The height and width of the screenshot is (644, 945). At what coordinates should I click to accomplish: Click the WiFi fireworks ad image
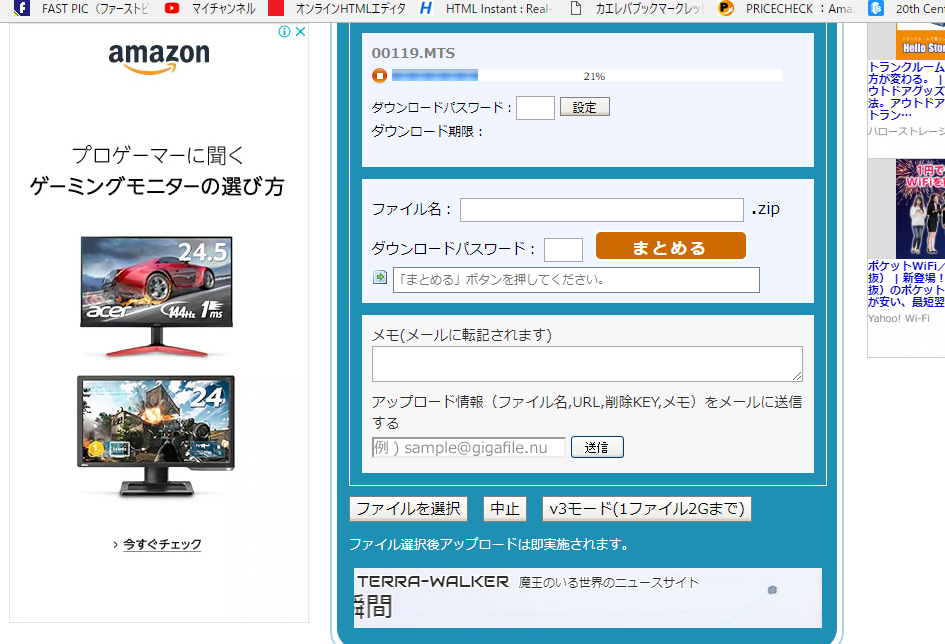click(x=920, y=209)
